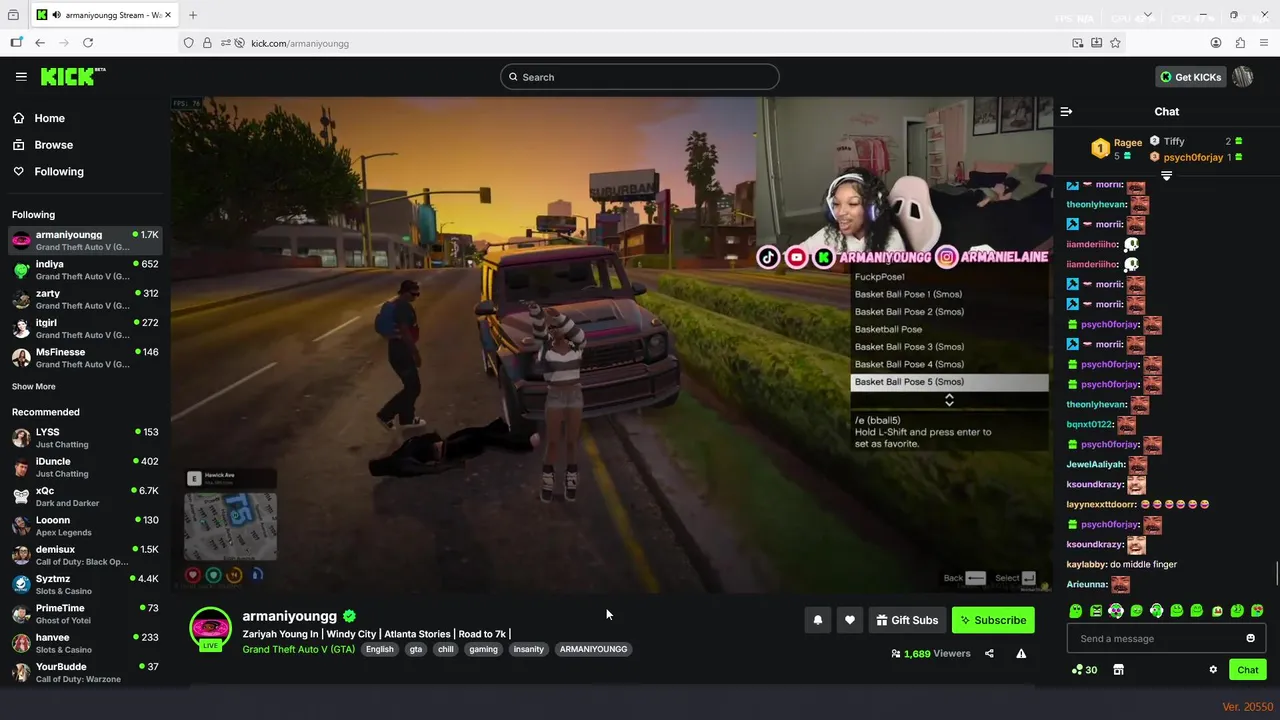The image size is (1280, 720).
Task: Mute the tab via speaker icon
Action: click(56, 15)
